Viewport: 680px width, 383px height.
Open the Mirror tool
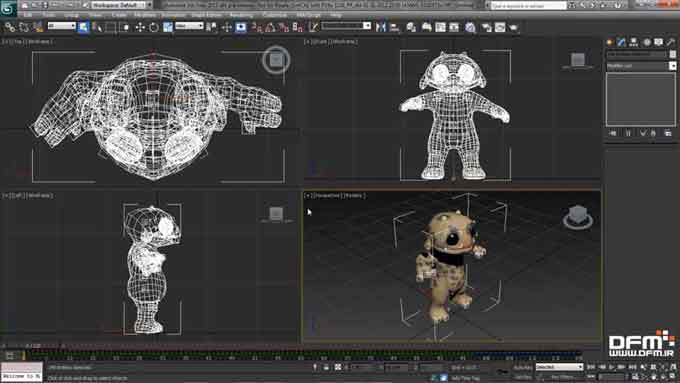(381, 27)
